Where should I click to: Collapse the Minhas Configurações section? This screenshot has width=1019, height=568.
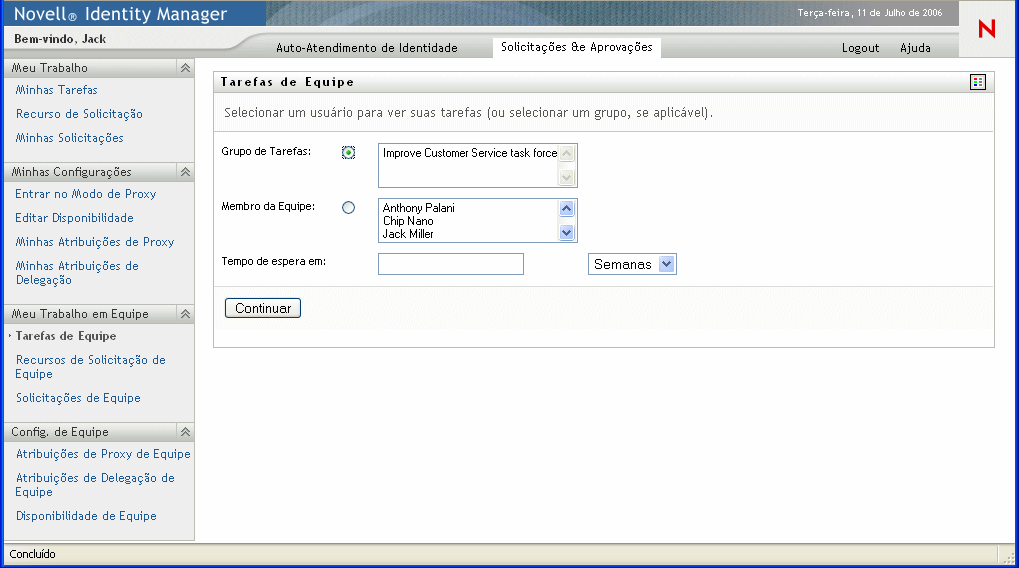tap(185, 172)
